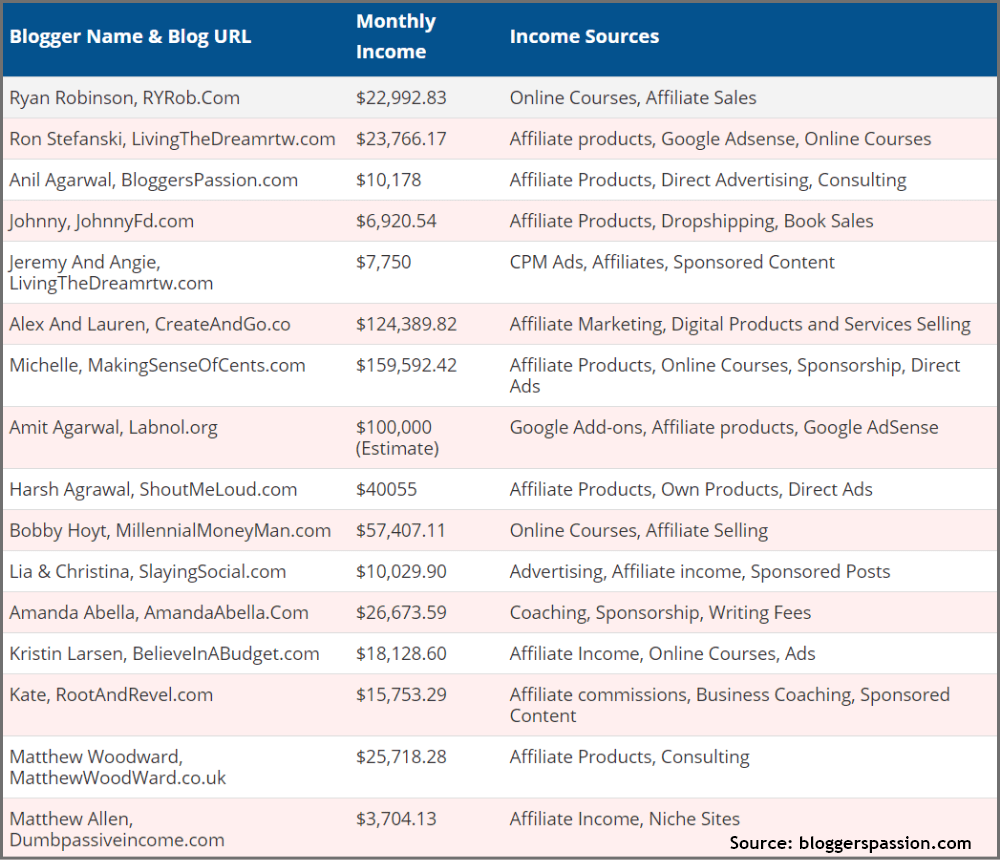
Task: Select 'Harsh Agrawal, ShoutMeLoud.com' cell
Action: pos(153,489)
